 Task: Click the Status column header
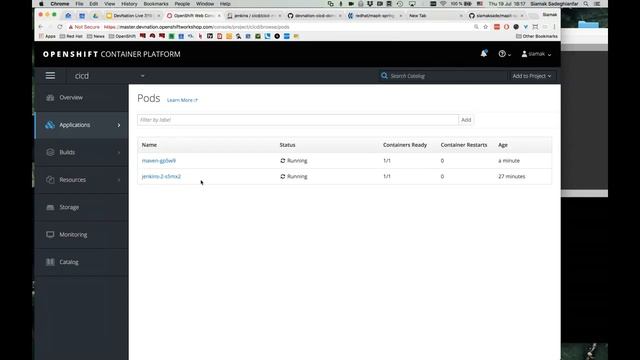(x=287, y=145)
